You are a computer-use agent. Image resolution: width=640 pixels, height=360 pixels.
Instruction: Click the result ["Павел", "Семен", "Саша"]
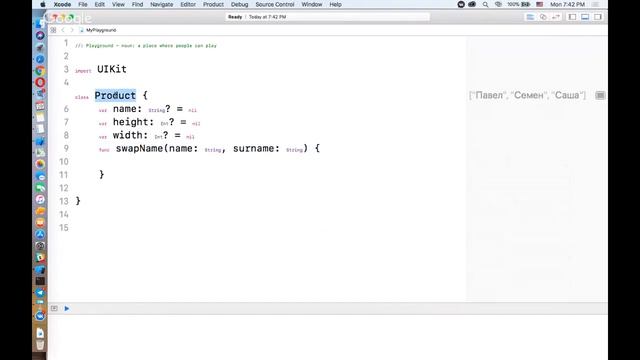(527, 96)
